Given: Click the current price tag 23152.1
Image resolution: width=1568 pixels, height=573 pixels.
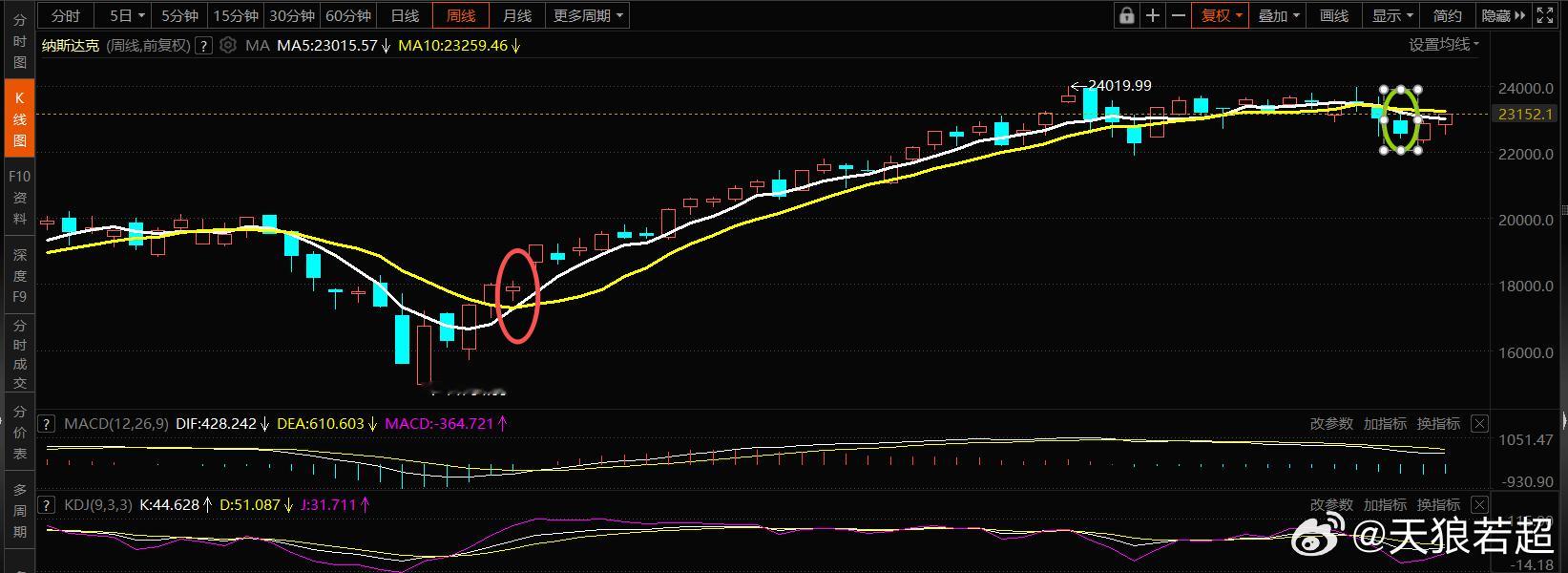Looking at the screenshot, I should (x=1523, y=114).
